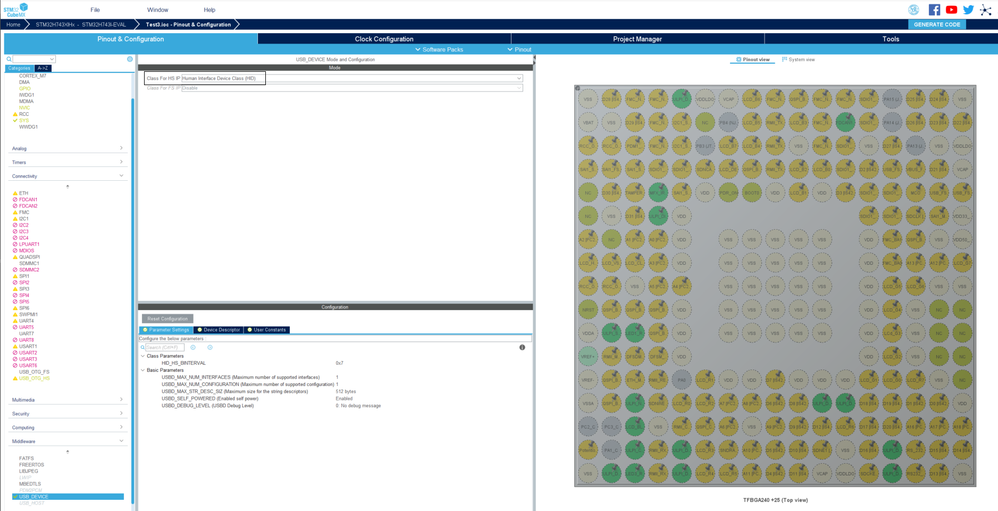The image size is (998, 511).
Task: Select USB_OTG_FS in Connectivity list
Action: (34, 372)
